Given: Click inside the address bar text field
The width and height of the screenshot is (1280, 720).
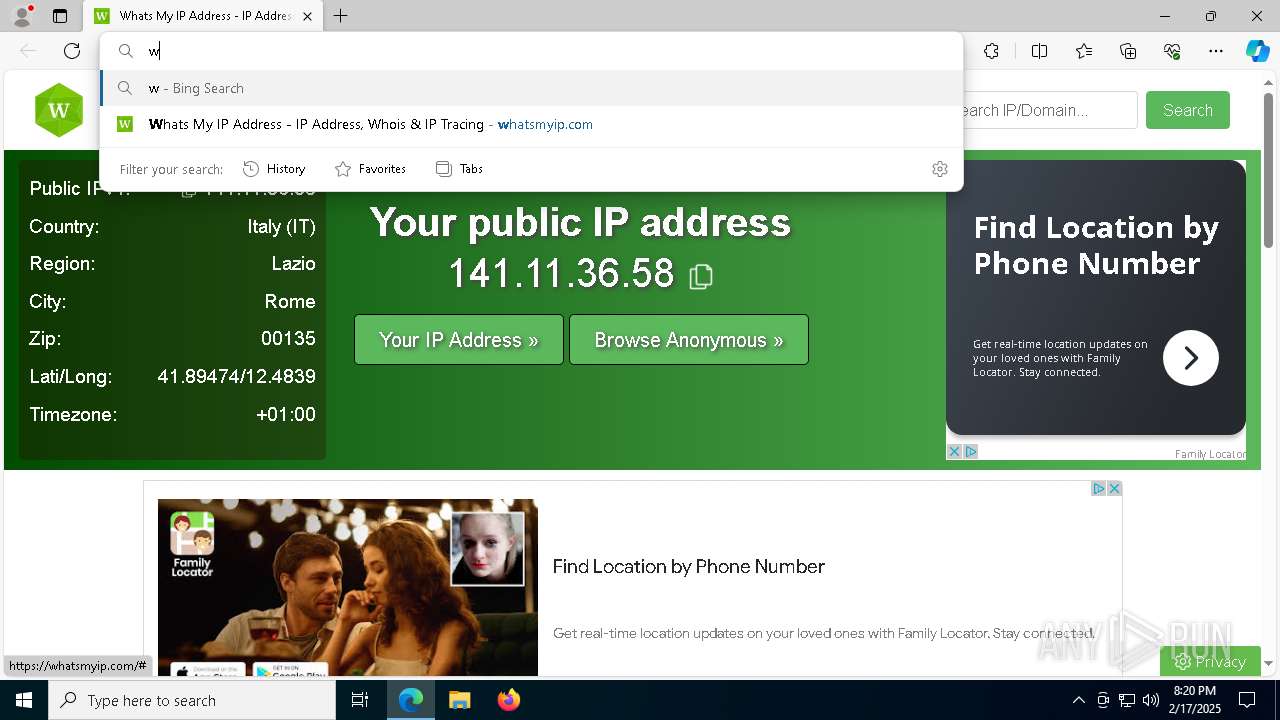Looking at the screenshot, I should pyautogui.click(x=550, y=51).
